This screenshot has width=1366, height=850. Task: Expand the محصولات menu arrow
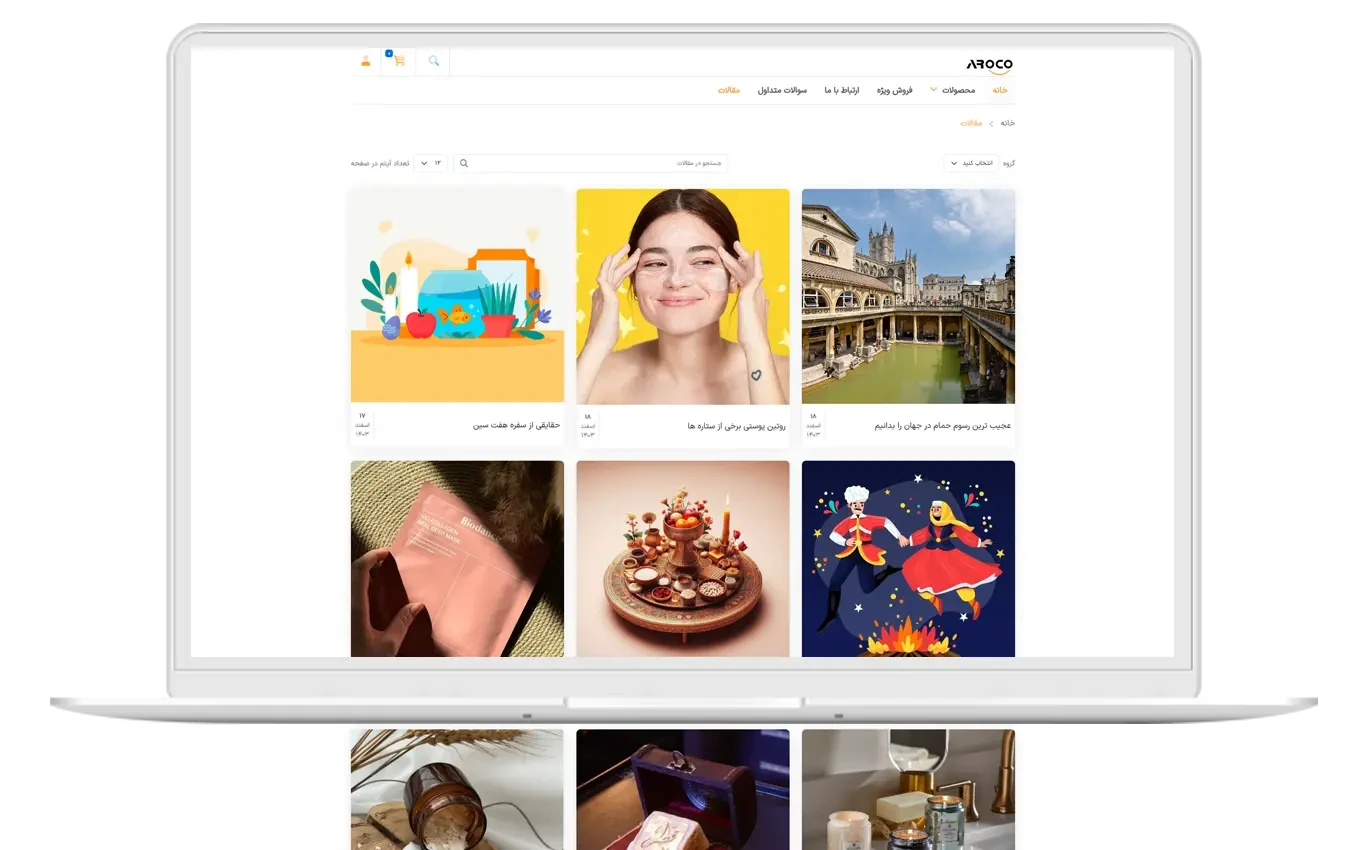(x=934, y=89)
